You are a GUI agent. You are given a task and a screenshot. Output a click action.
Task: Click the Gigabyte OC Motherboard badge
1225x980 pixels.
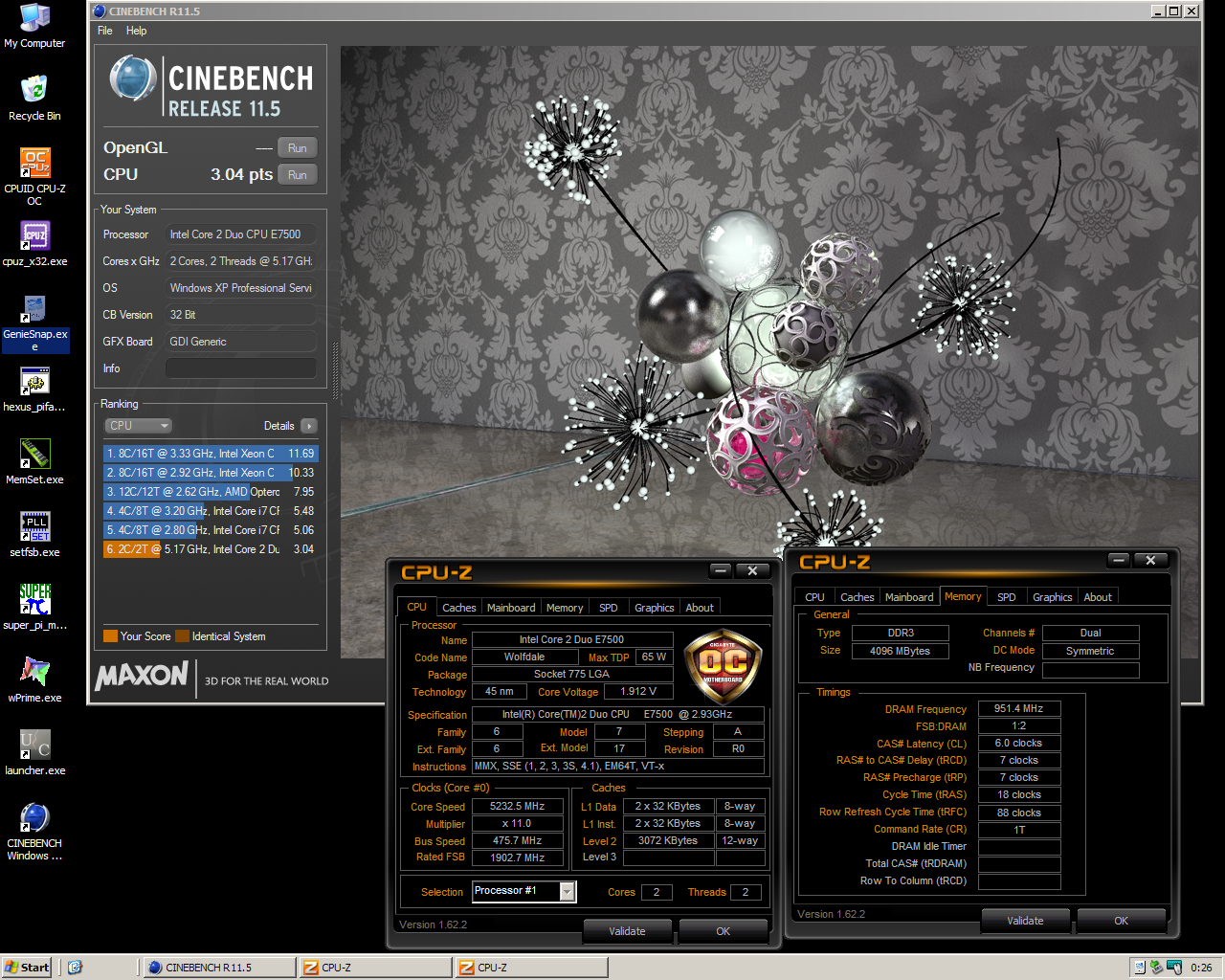pos(723,666)
